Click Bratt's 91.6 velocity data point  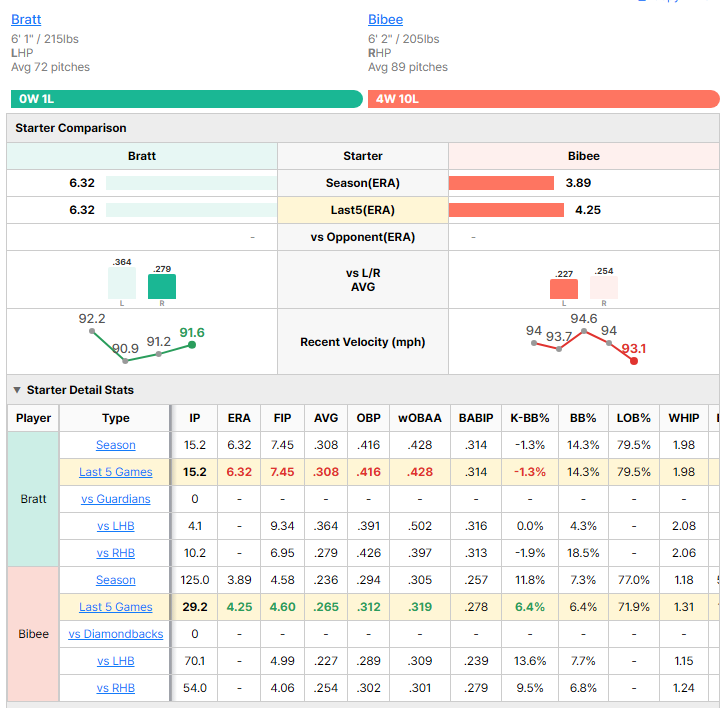point(192,345)
